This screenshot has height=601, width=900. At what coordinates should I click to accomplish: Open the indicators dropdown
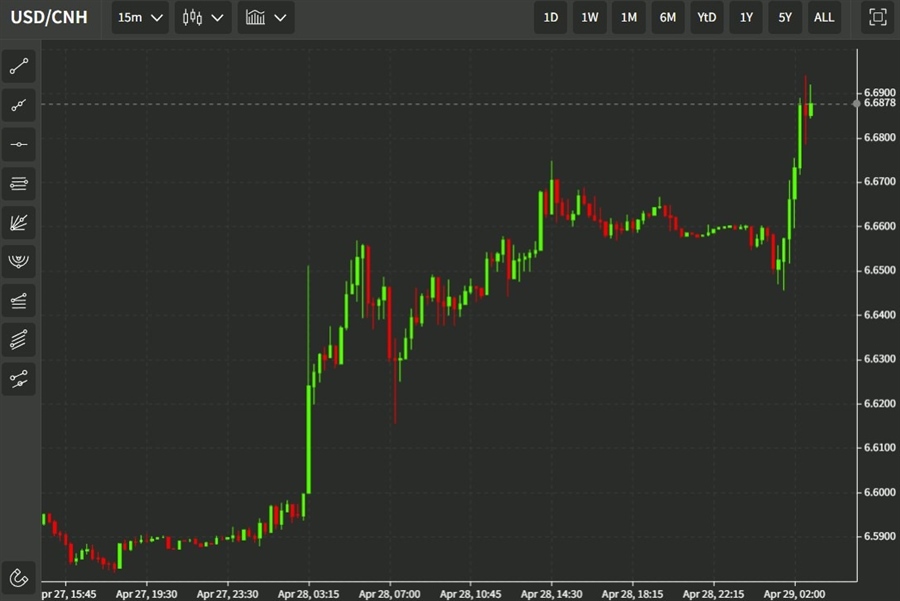click(x=266, y=17)
